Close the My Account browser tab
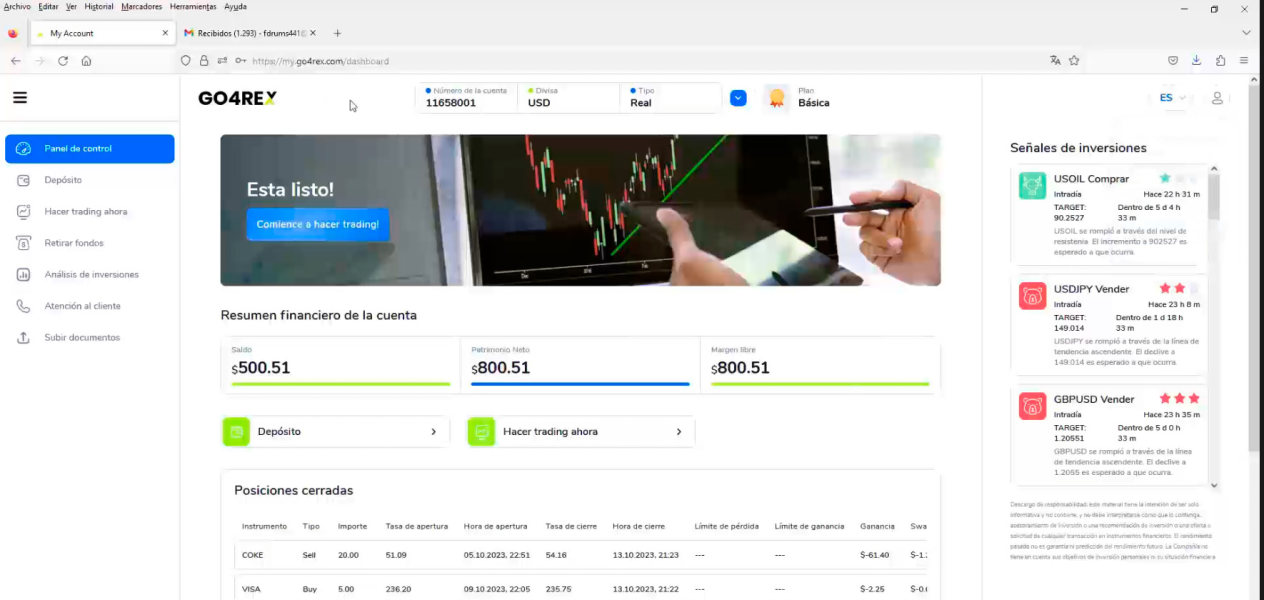 [165, 33]
